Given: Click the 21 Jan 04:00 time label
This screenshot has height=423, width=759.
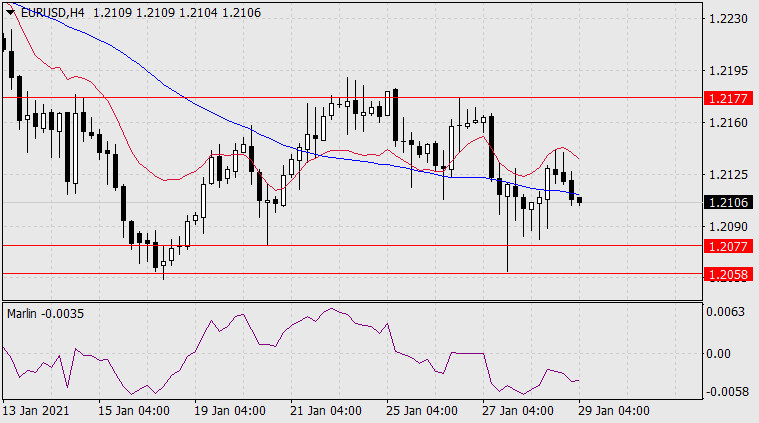Looking at the screenshot, I should pos(326,411).
